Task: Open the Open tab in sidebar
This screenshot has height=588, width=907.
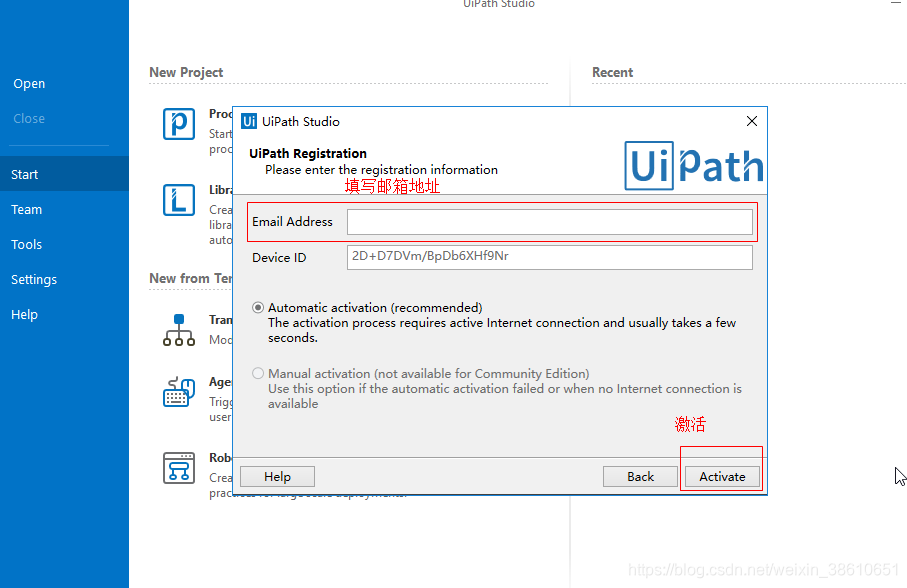Action: point(29,84)
